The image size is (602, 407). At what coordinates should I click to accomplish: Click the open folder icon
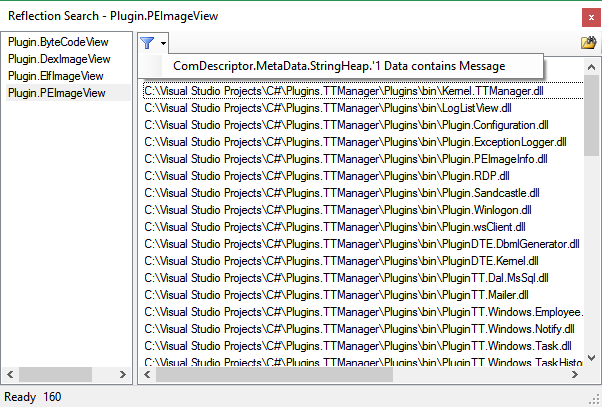tap(589, 43)
